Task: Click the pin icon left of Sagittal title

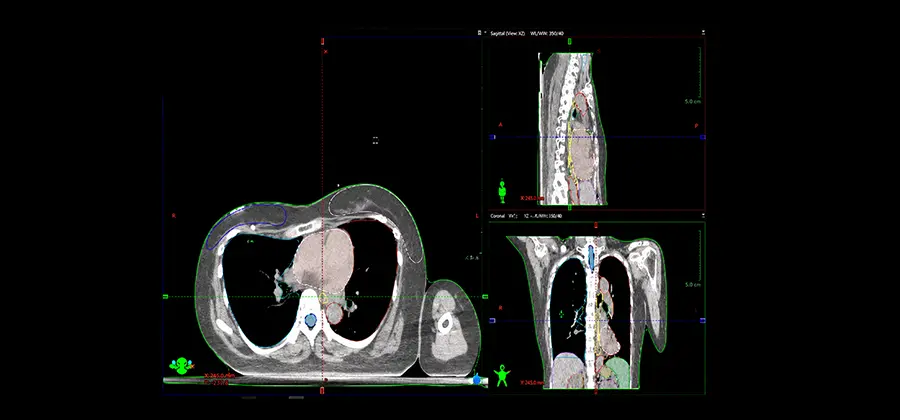Action: click(479, 33)
